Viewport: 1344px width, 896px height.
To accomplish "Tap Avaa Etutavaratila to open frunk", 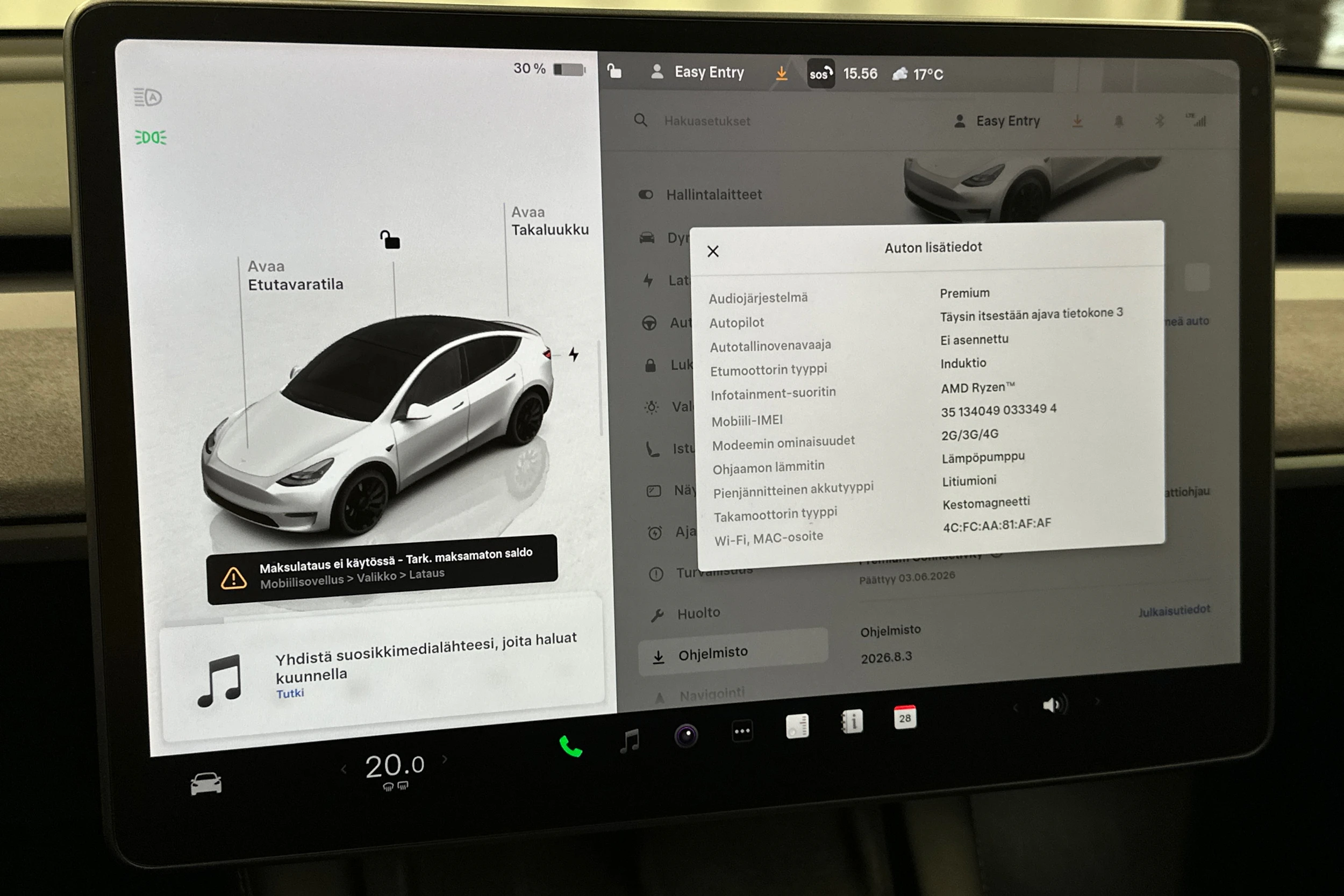I will point(295,275).
